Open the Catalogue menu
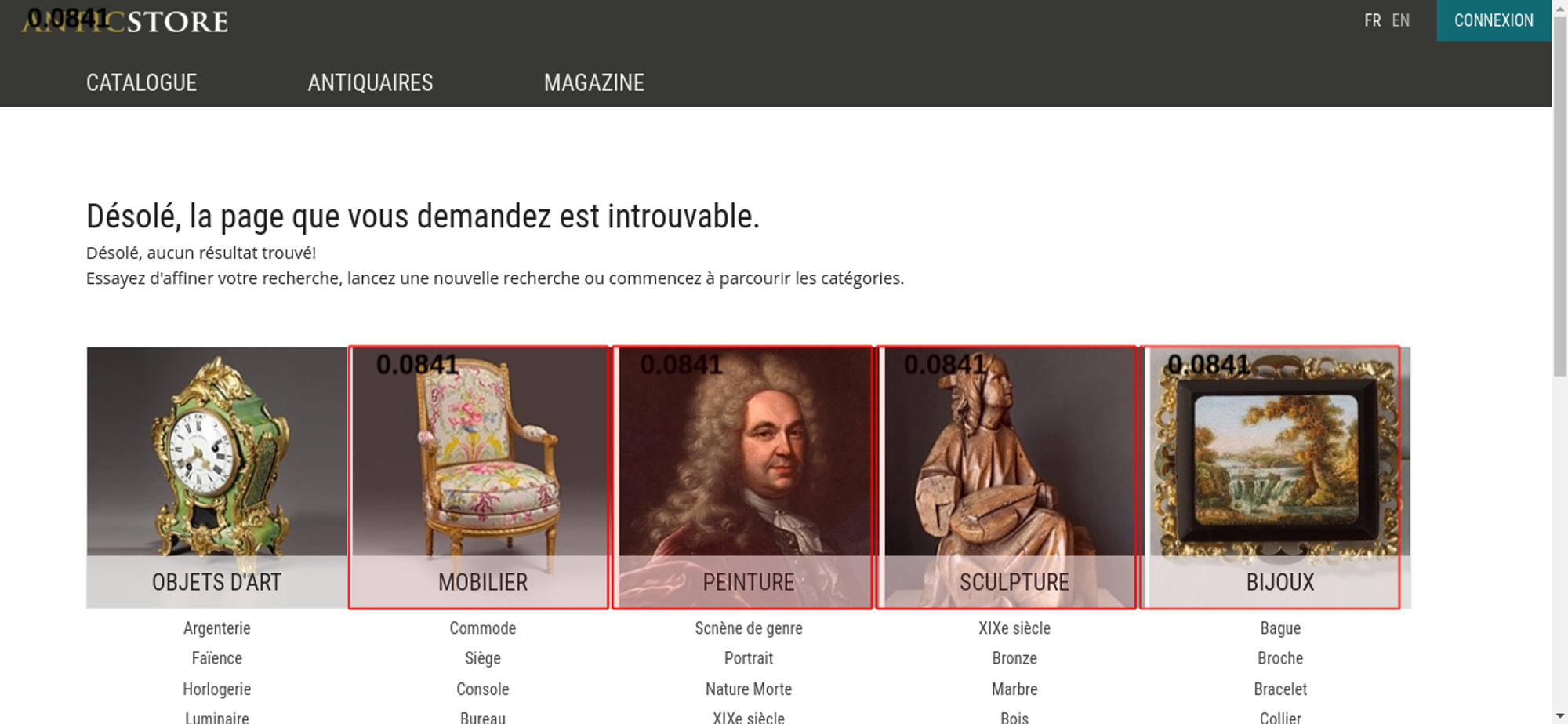 141,82
